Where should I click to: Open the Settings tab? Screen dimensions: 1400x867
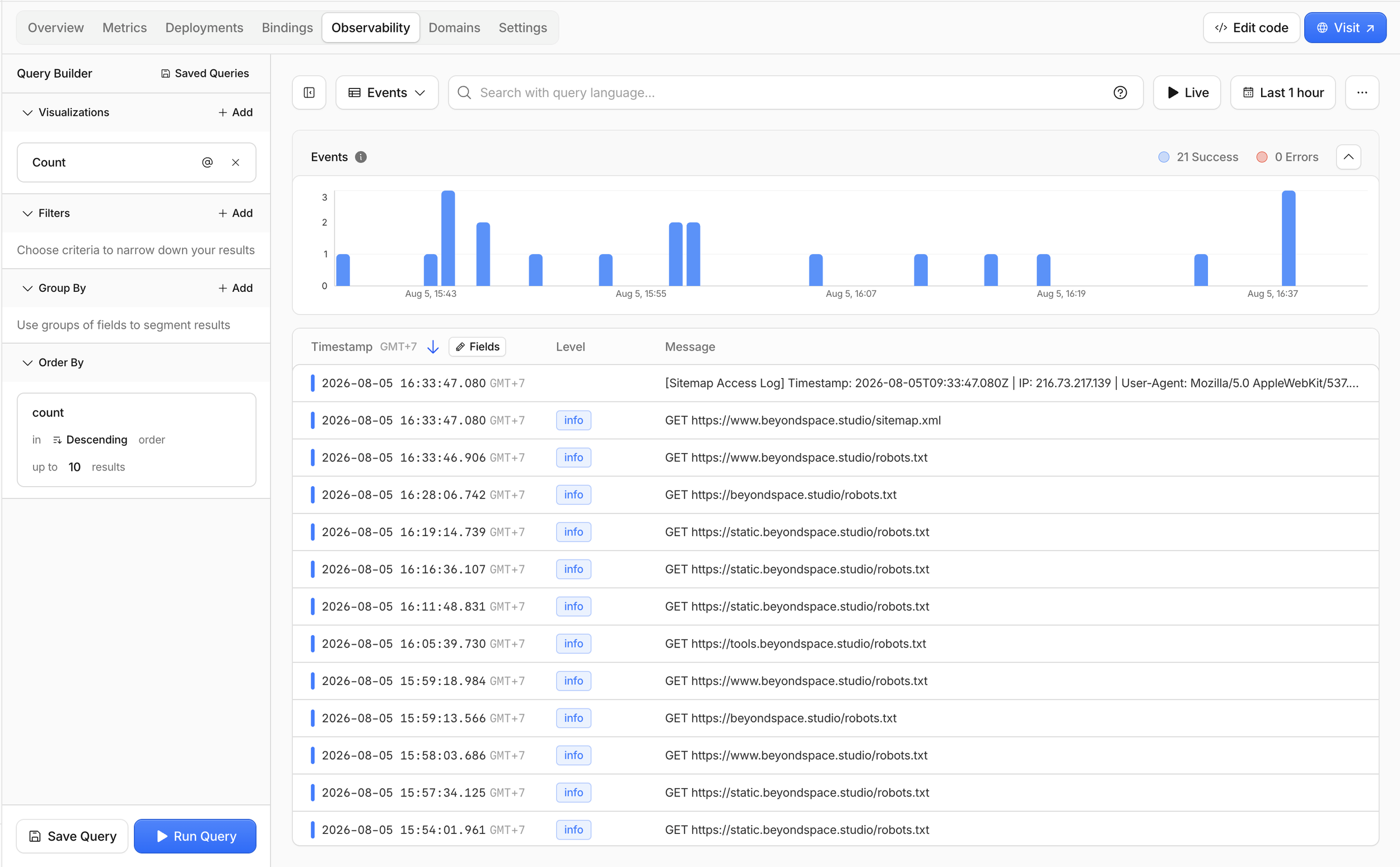click(x=522, y=27)
